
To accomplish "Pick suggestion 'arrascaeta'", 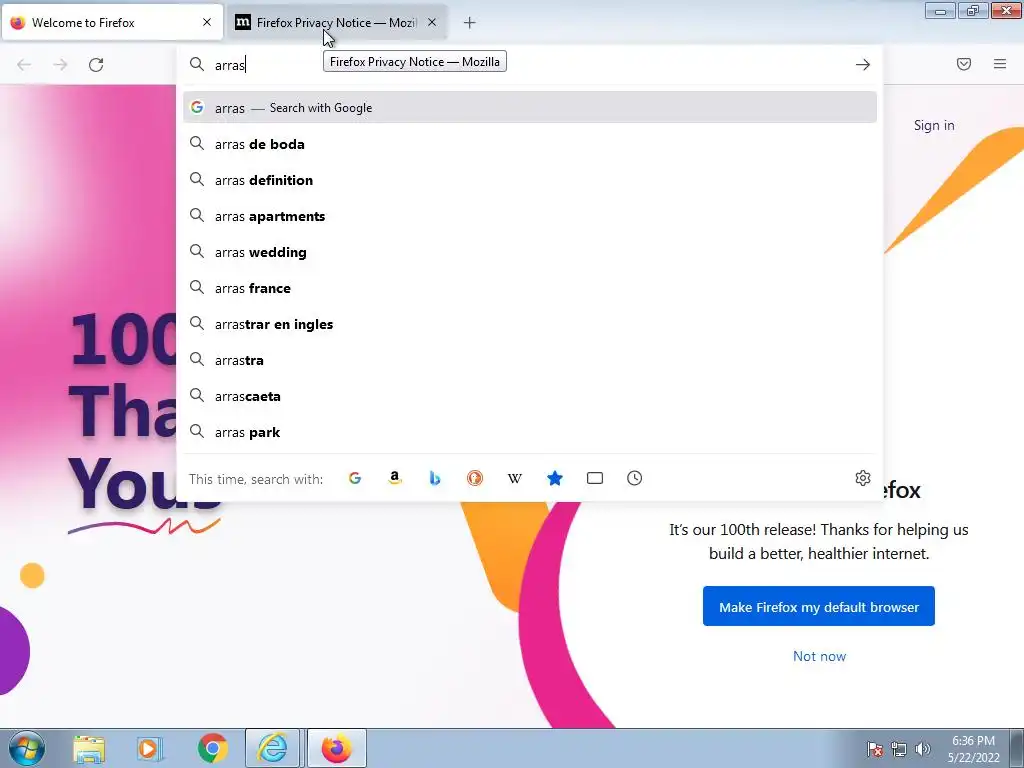I will (530, 396).
